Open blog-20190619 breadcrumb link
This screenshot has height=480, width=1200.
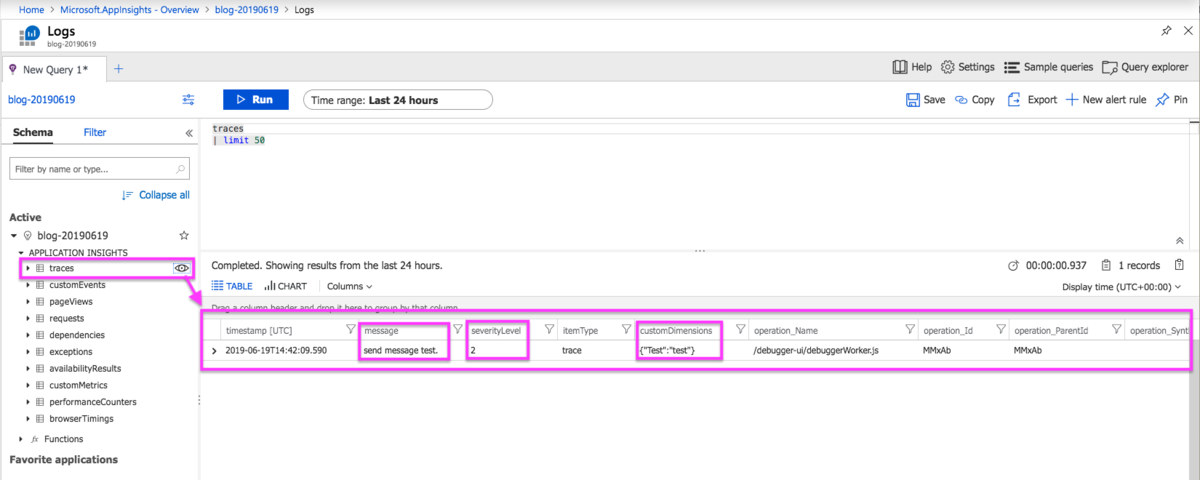click(246, 9)
